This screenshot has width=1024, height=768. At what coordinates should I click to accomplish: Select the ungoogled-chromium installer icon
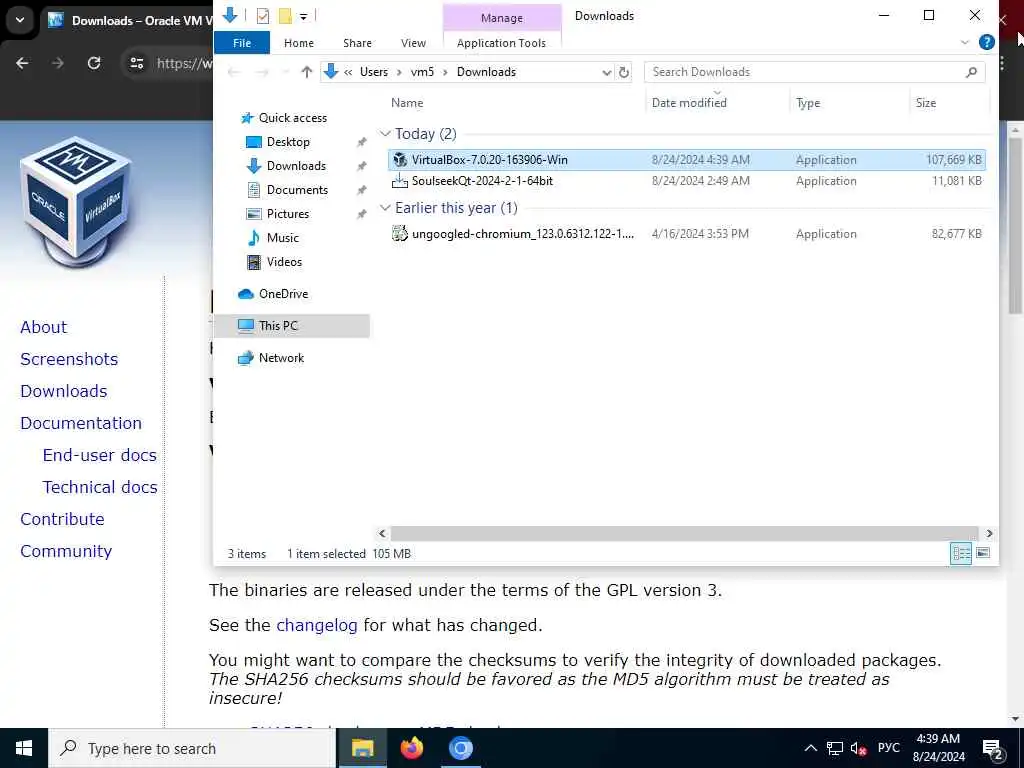(x=400, y=233)
